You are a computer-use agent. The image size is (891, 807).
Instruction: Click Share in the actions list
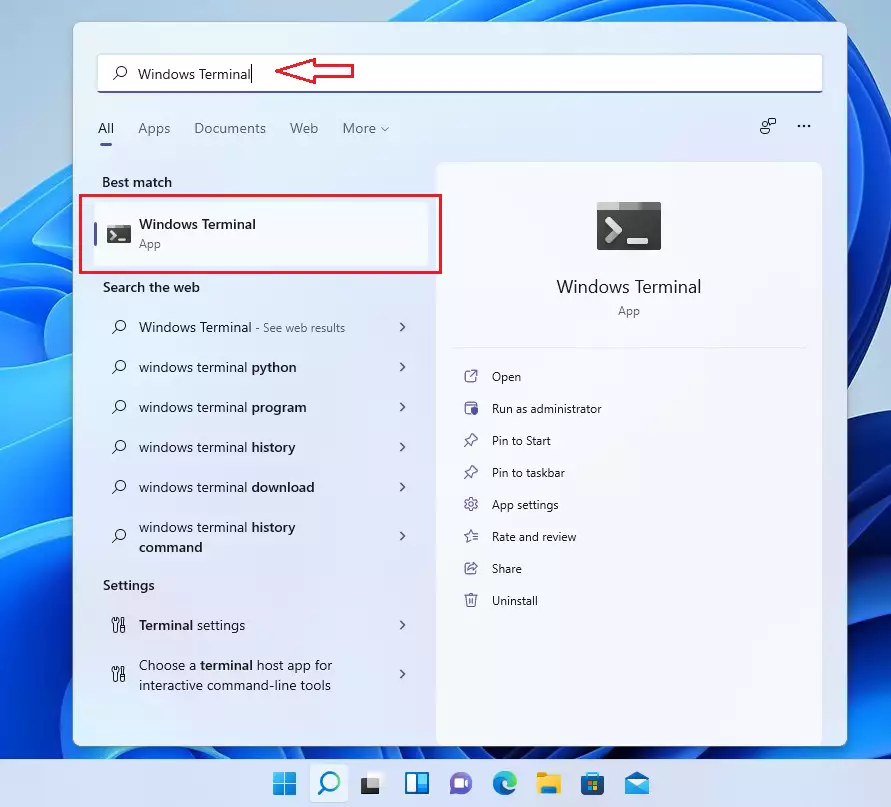click(x=507, y=569)
